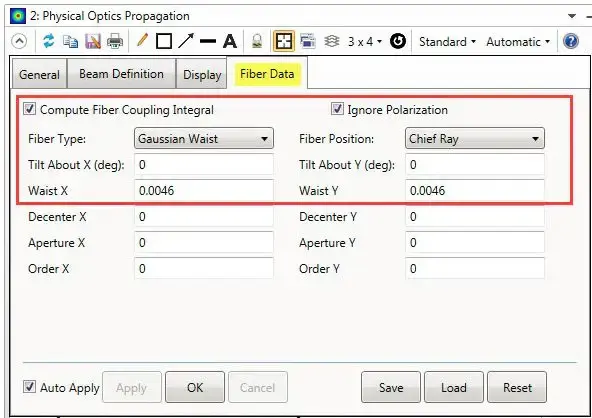Expand the Fiber Position Chief Ray dropdown
Viewport: 592px width, 418px height.
tap(475, 139)
